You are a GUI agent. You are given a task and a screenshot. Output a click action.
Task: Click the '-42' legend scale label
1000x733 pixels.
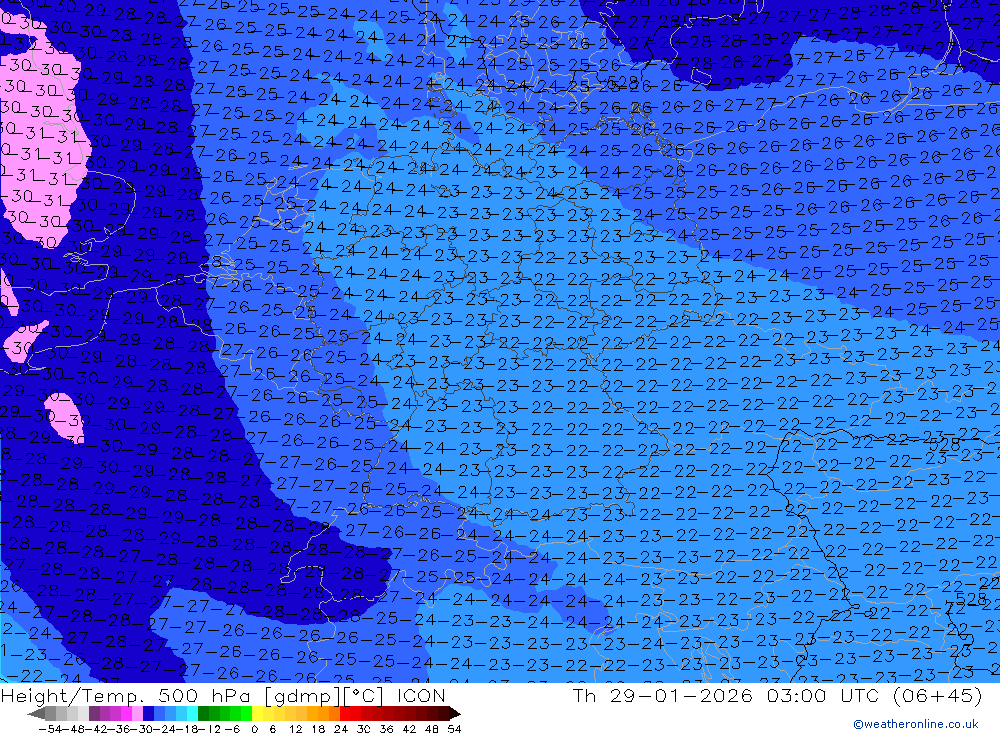point(97,729)
